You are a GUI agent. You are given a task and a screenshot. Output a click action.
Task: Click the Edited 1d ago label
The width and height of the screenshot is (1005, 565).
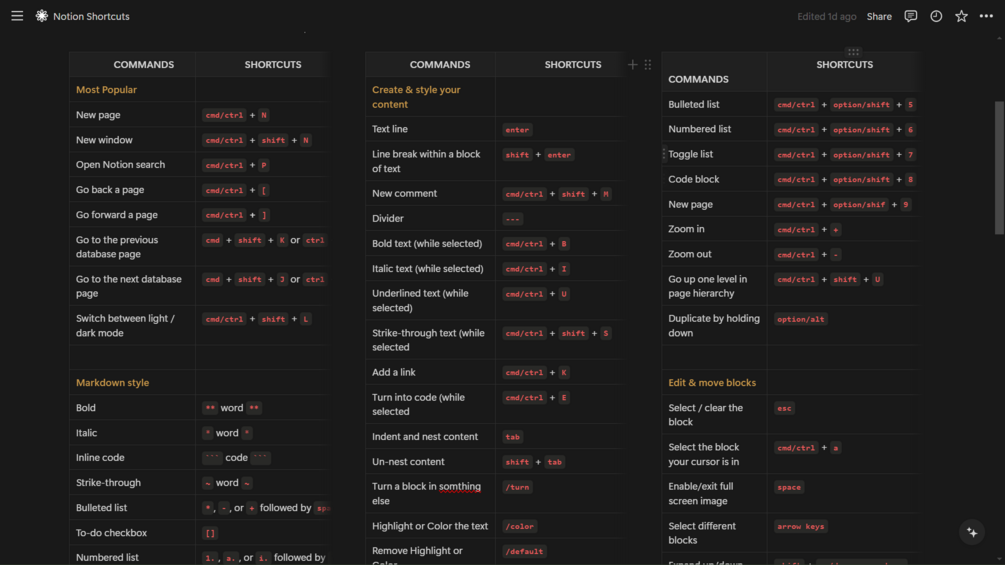[x=826, y=17]
